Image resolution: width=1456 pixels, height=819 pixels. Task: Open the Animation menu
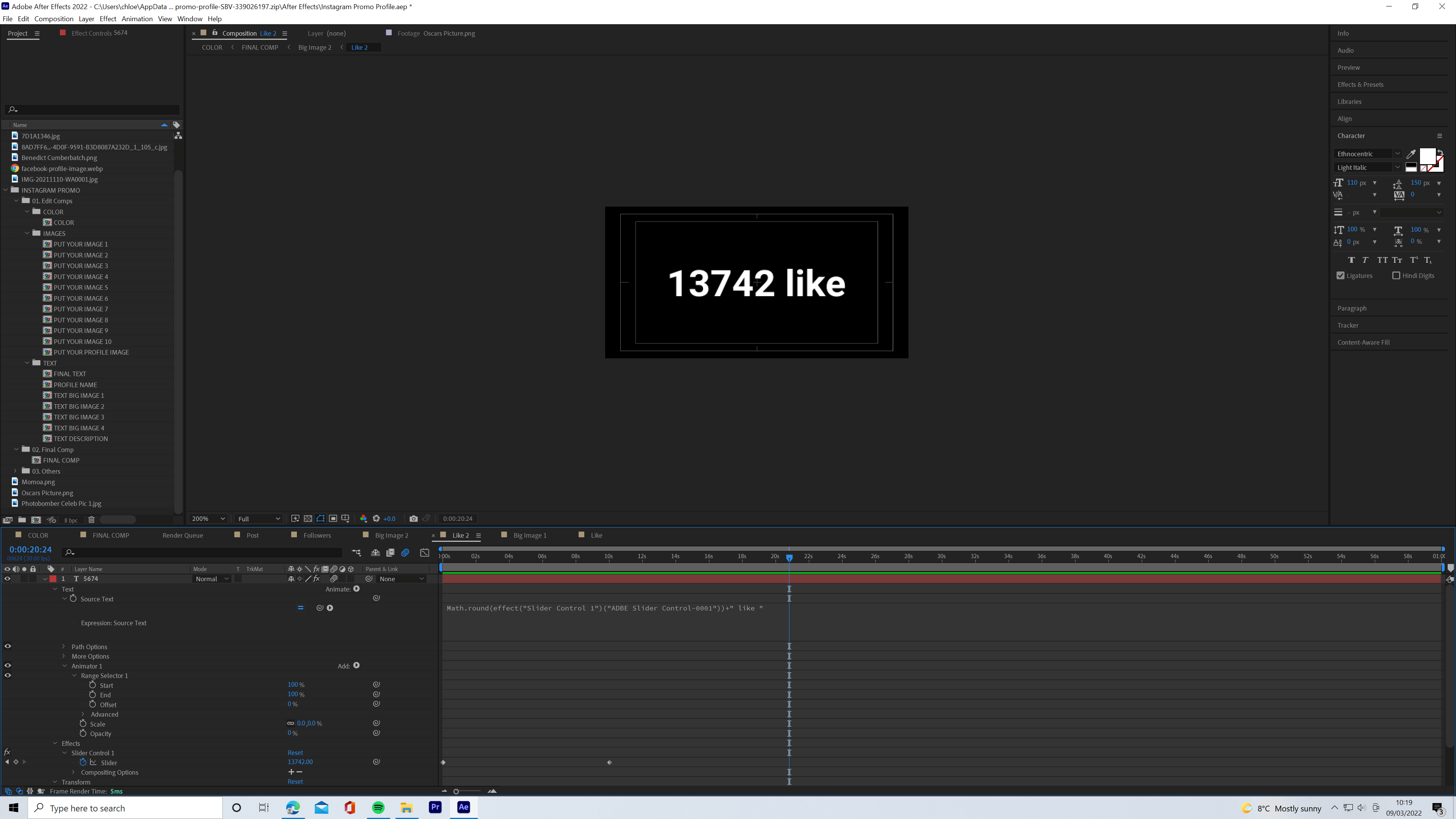(137, 19)
